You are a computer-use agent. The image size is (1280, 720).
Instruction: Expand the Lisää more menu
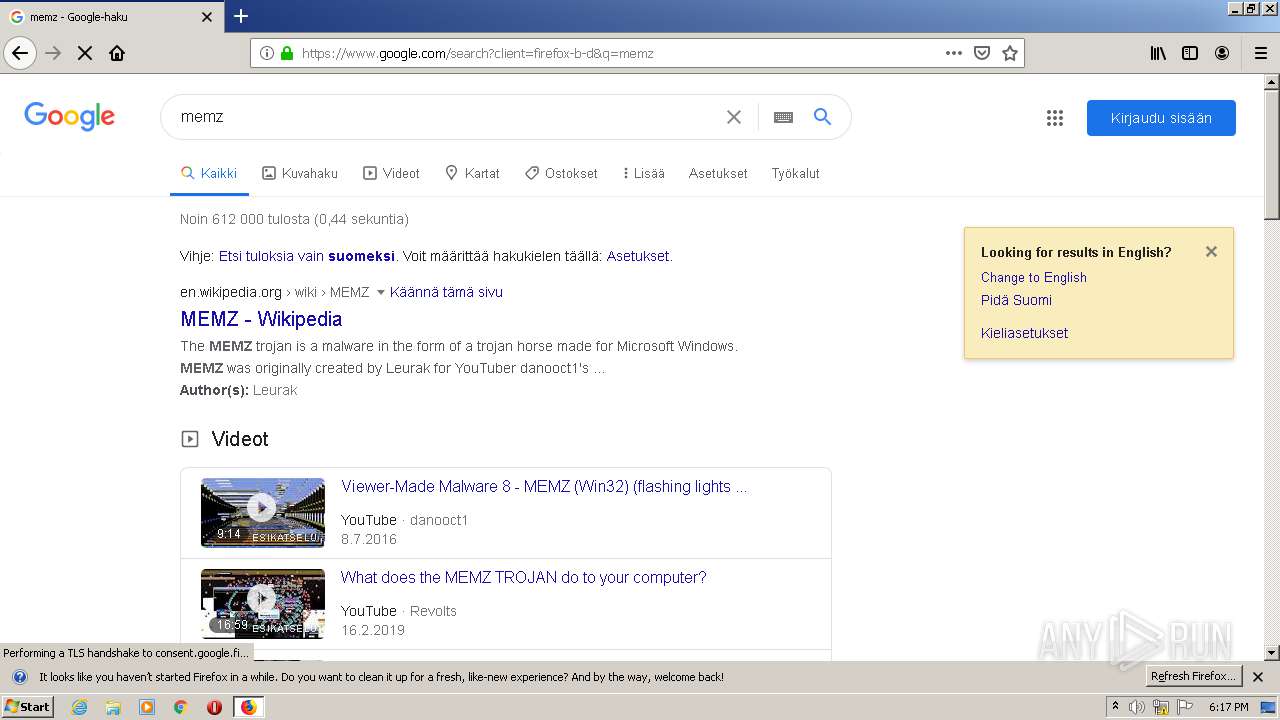[643, 173]
